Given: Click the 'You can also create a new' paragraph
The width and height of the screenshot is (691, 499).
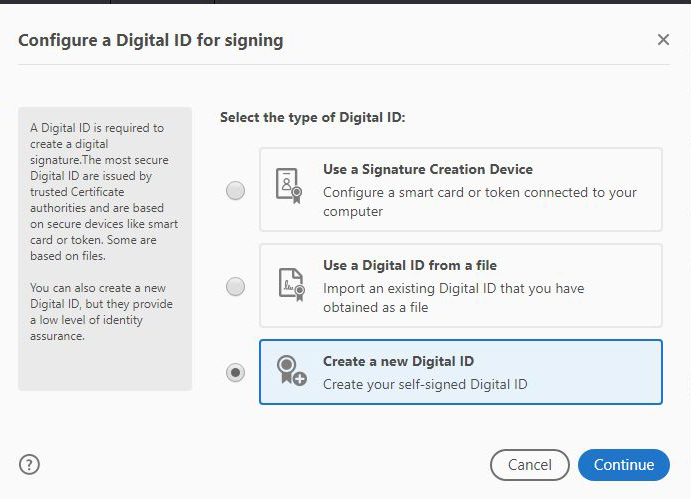Looking at the screenshot, I should (101, 312).
